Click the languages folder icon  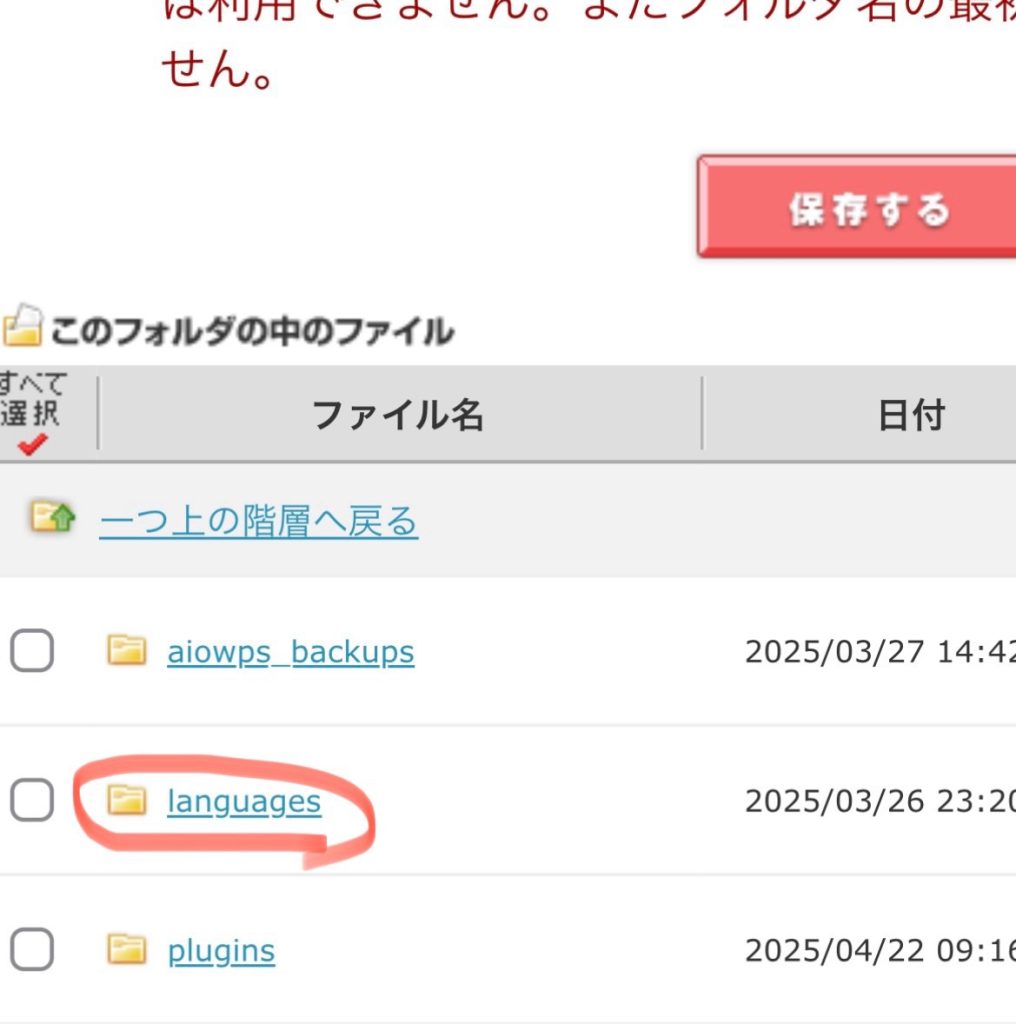click(126, 800)
